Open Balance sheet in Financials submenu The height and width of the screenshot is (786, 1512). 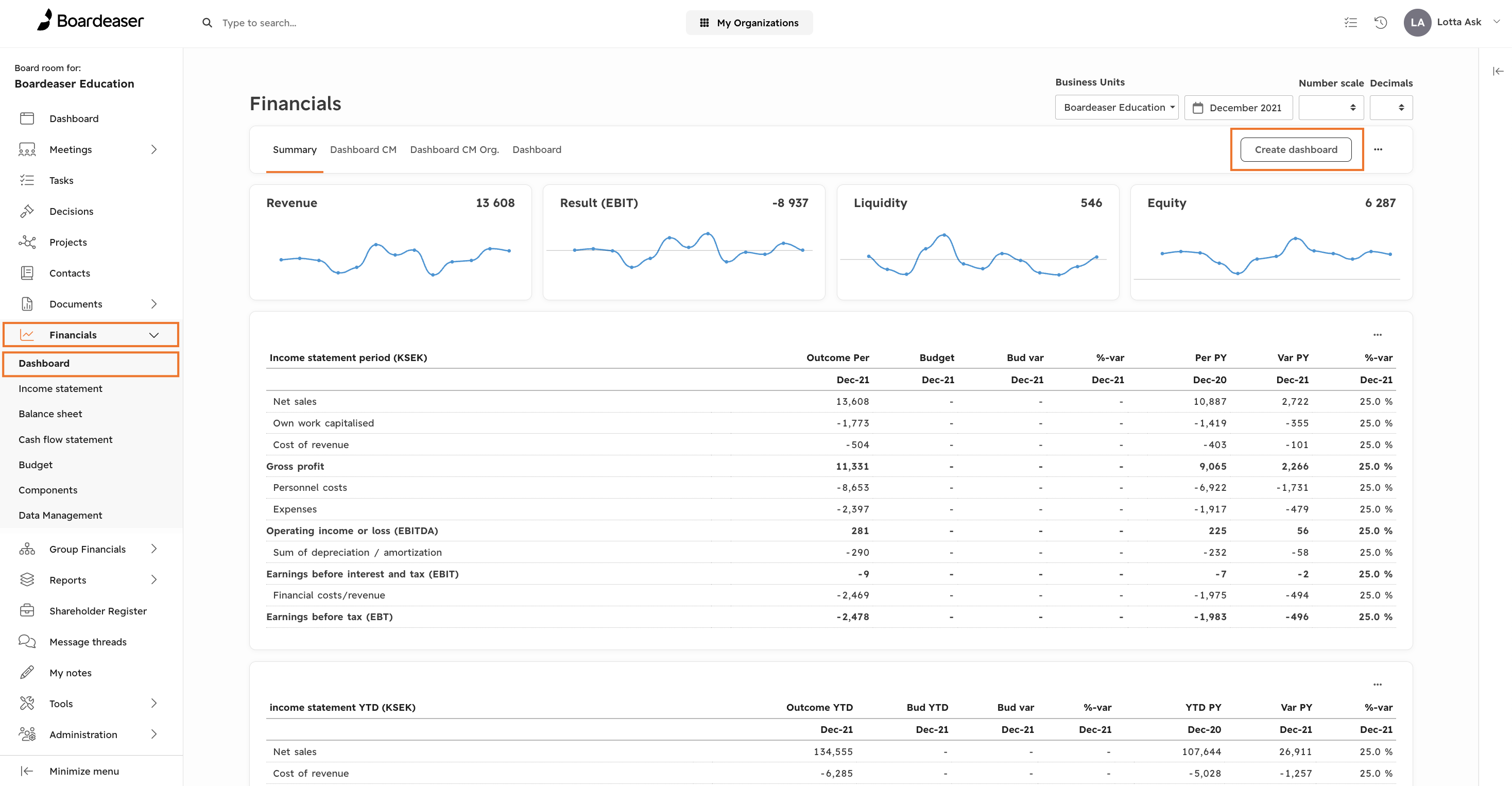tap(50, 414)
